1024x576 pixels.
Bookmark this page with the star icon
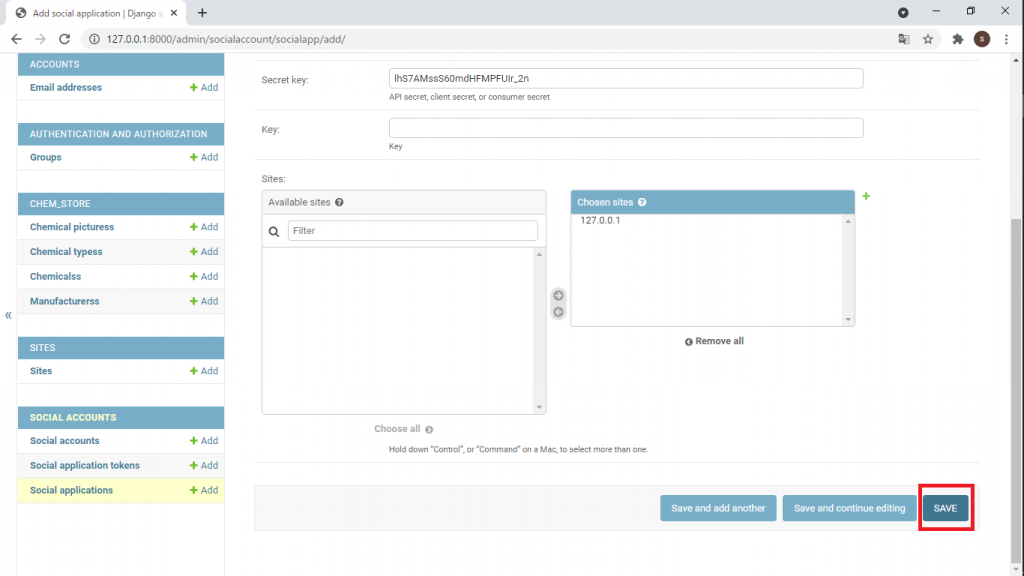point(928,39)
